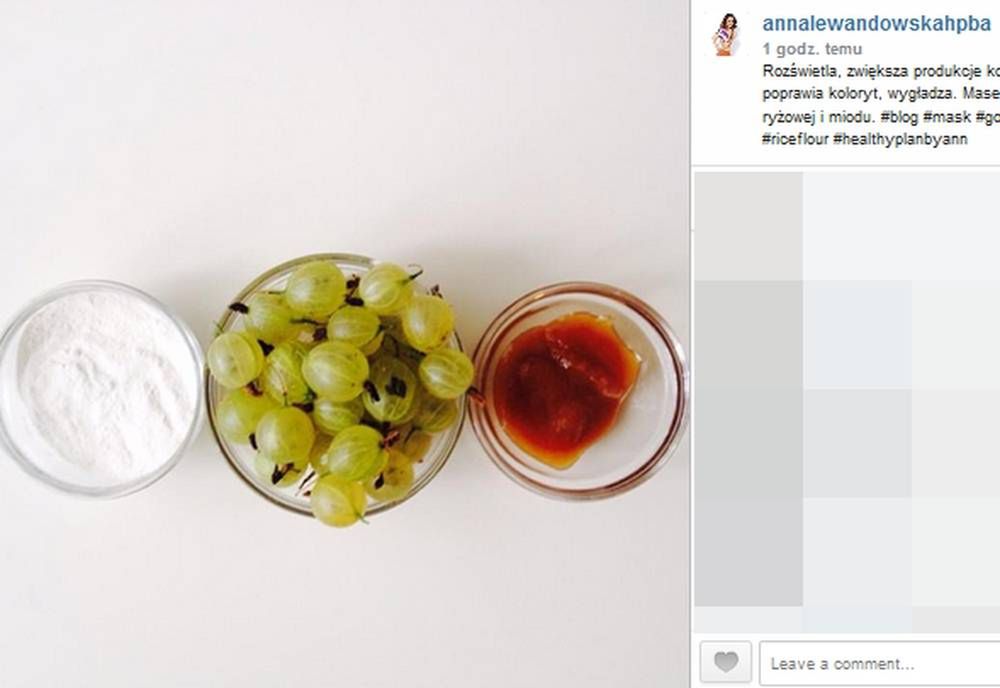Image resolution: width=1000 pixels, height=688 pixels.
Task: Click the bowl of white rice flour
Action: pyautogui.click(x=101, y=388)
